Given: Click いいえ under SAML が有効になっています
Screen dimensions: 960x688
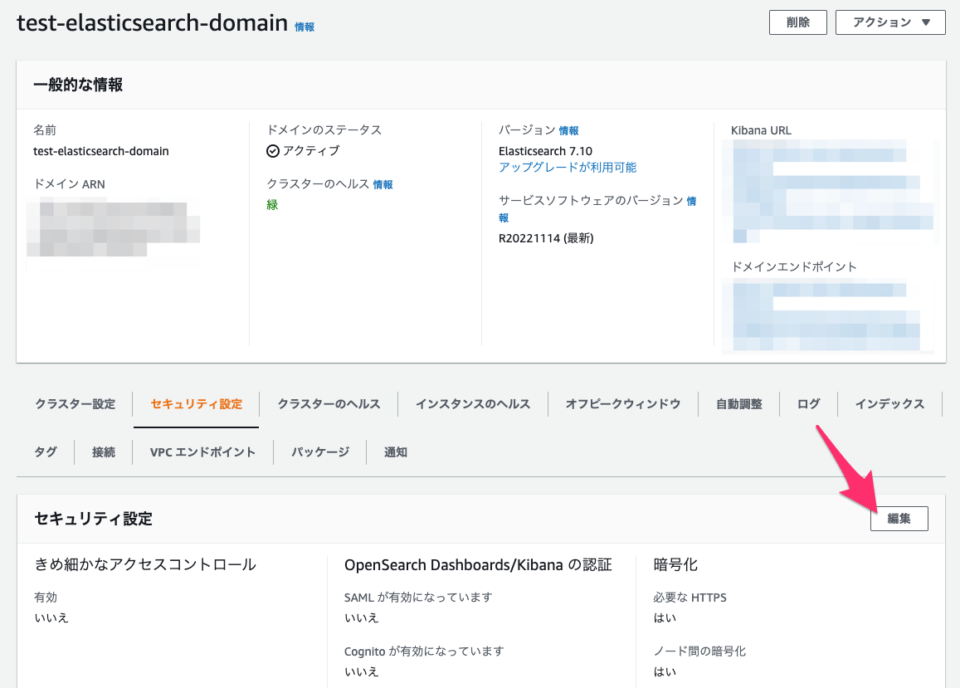Looking at the screenshot, I should point(361,618).
